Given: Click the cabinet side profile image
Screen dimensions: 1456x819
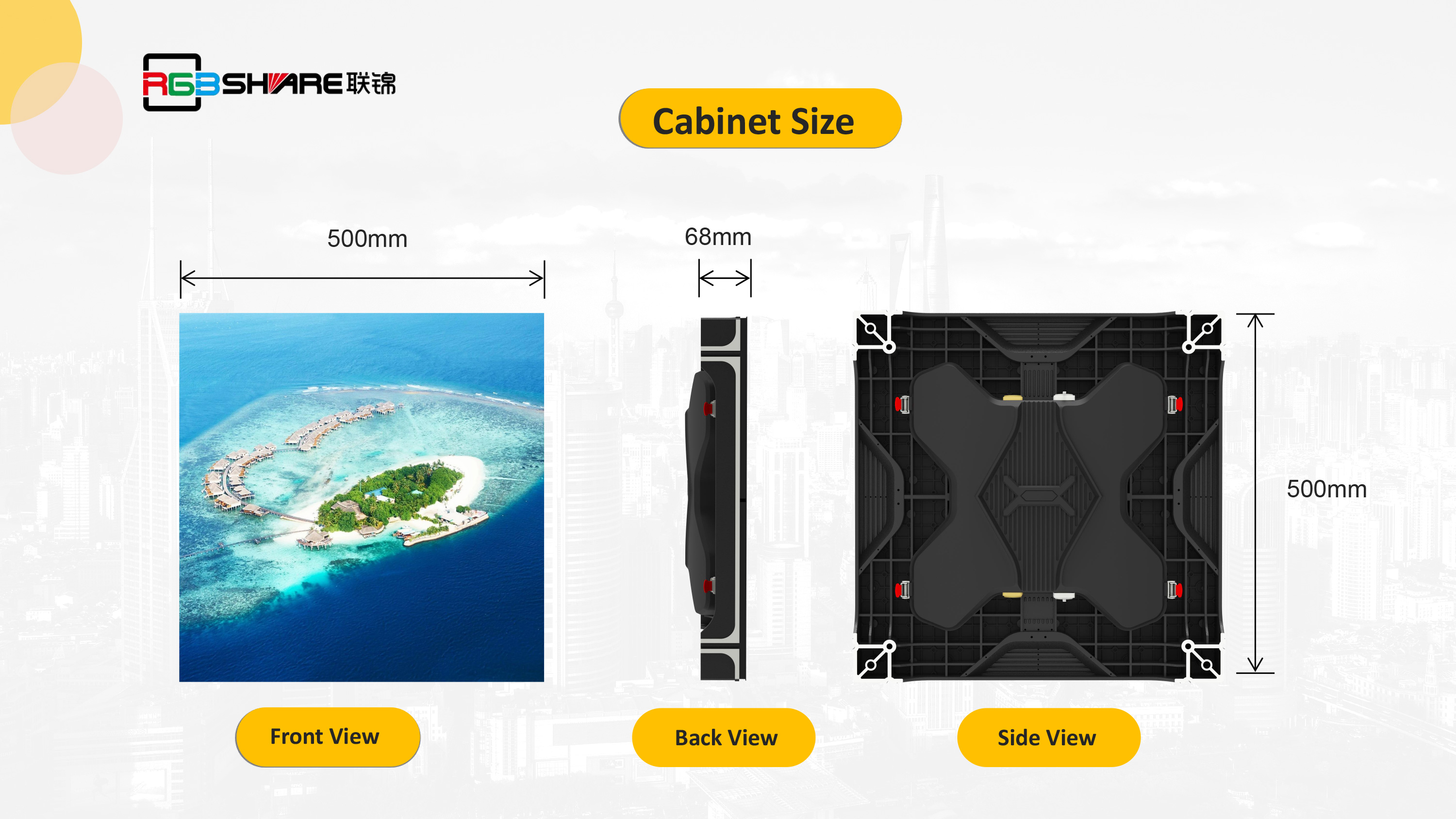Looking at the screenshot, I should pos(716,498).
